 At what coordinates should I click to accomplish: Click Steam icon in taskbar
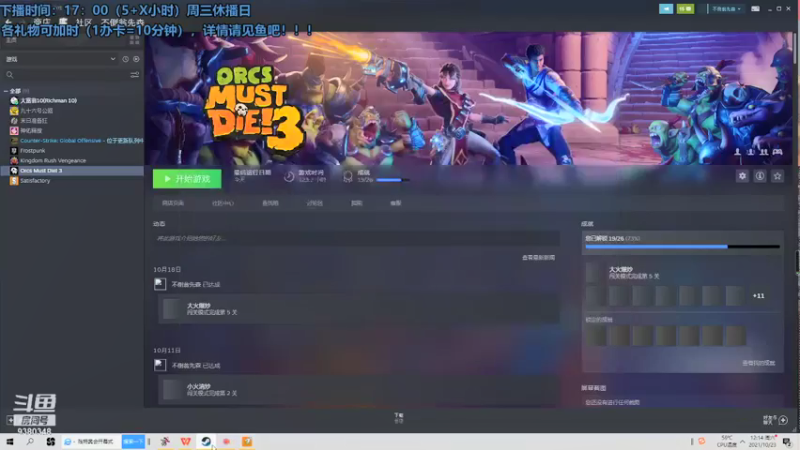tap(206, 441)
